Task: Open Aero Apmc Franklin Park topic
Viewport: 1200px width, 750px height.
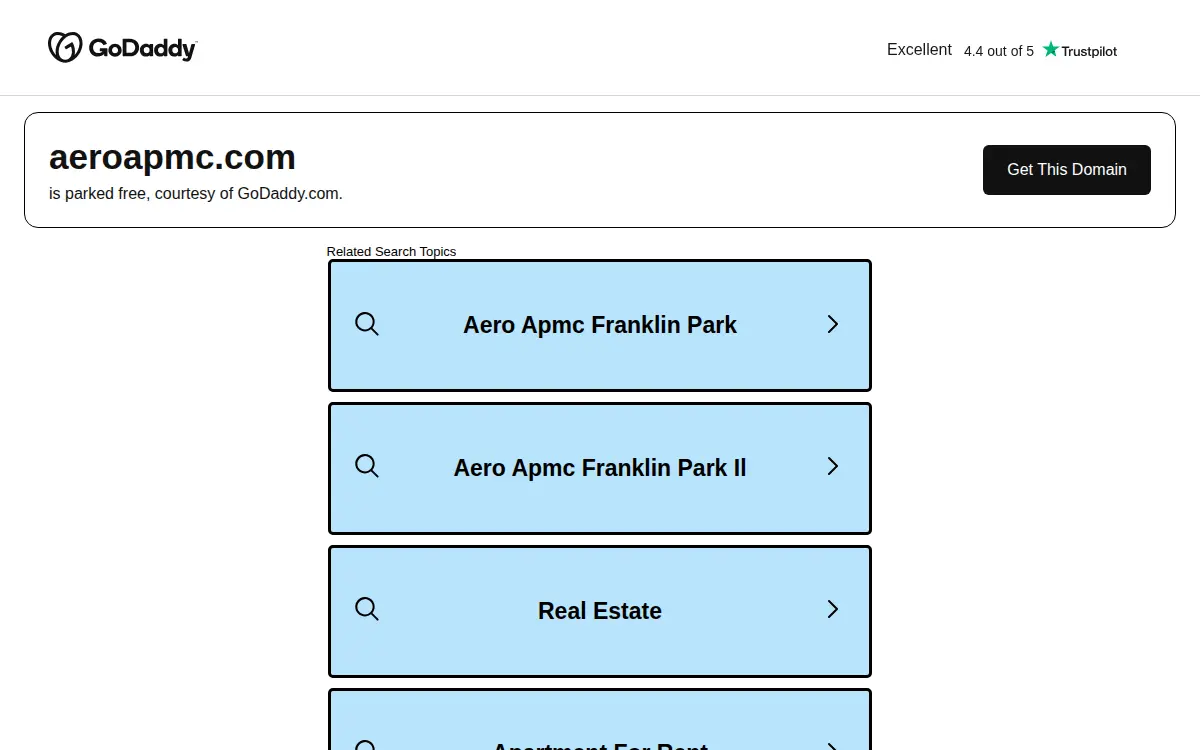Action: click(x=600, y=325)
